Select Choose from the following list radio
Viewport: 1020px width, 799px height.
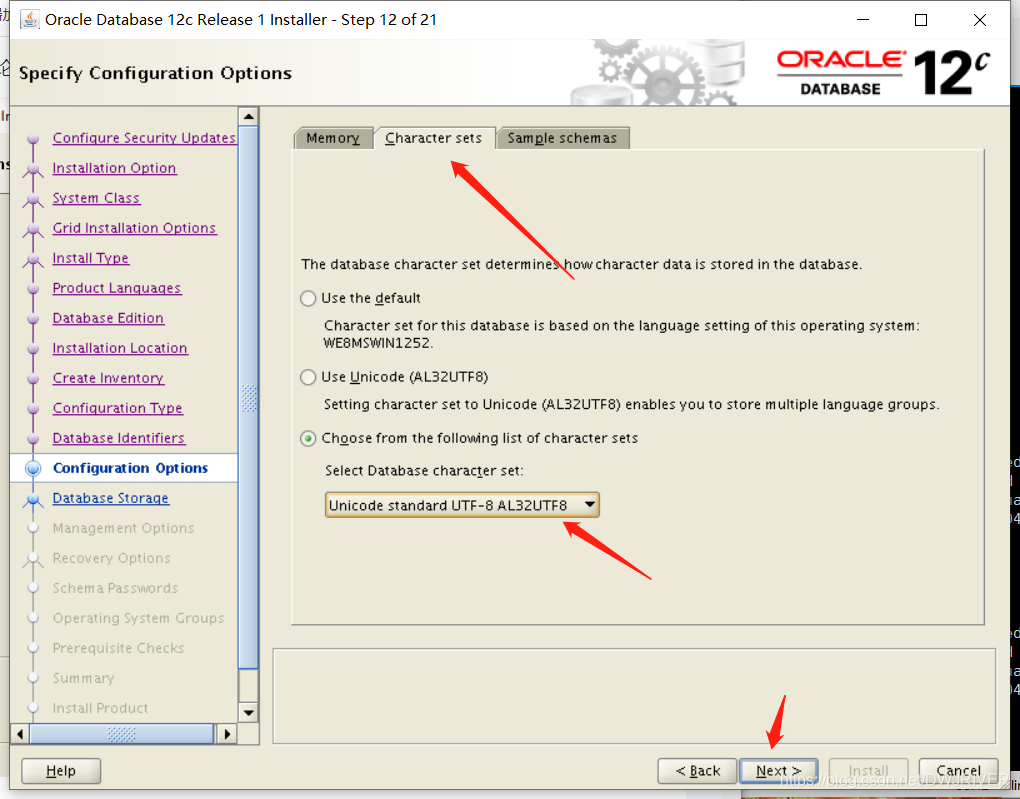pos(308,439)
